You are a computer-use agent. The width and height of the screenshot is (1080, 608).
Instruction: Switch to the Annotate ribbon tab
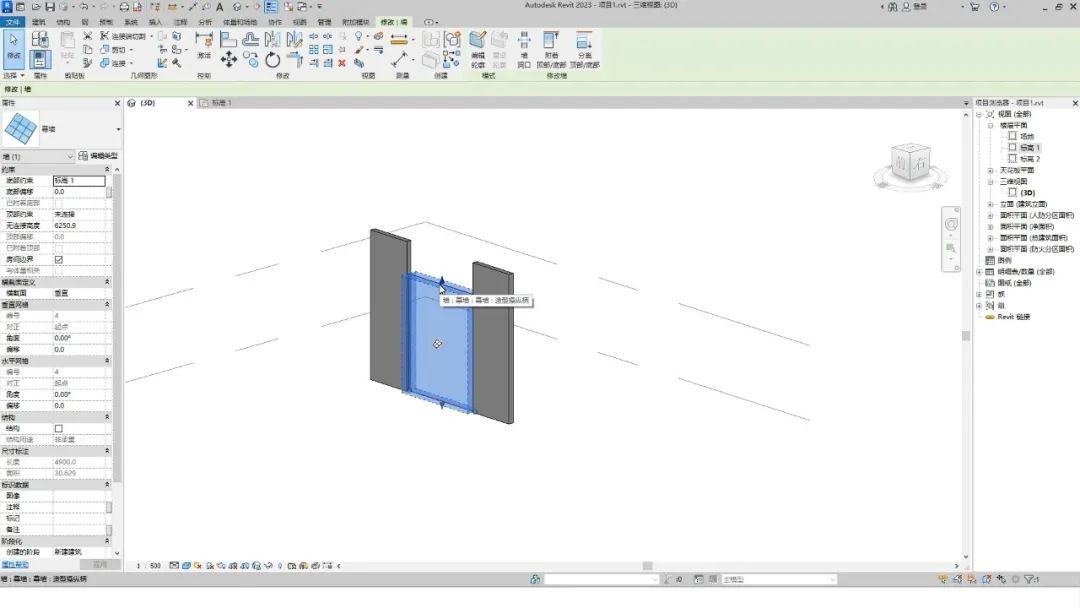click(x=180, y=22)
